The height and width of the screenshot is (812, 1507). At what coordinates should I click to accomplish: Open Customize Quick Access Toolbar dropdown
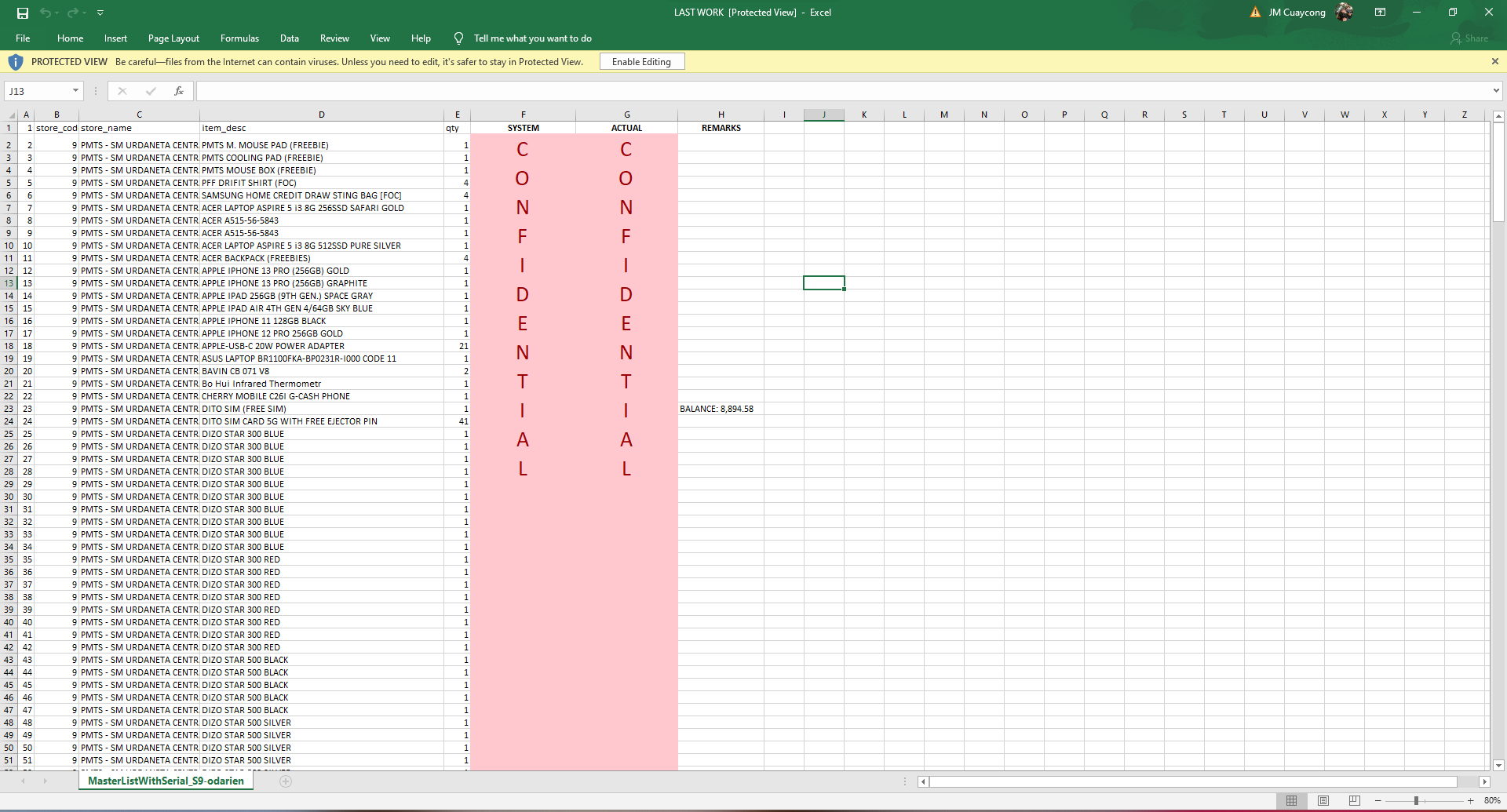tap(100, 13)
